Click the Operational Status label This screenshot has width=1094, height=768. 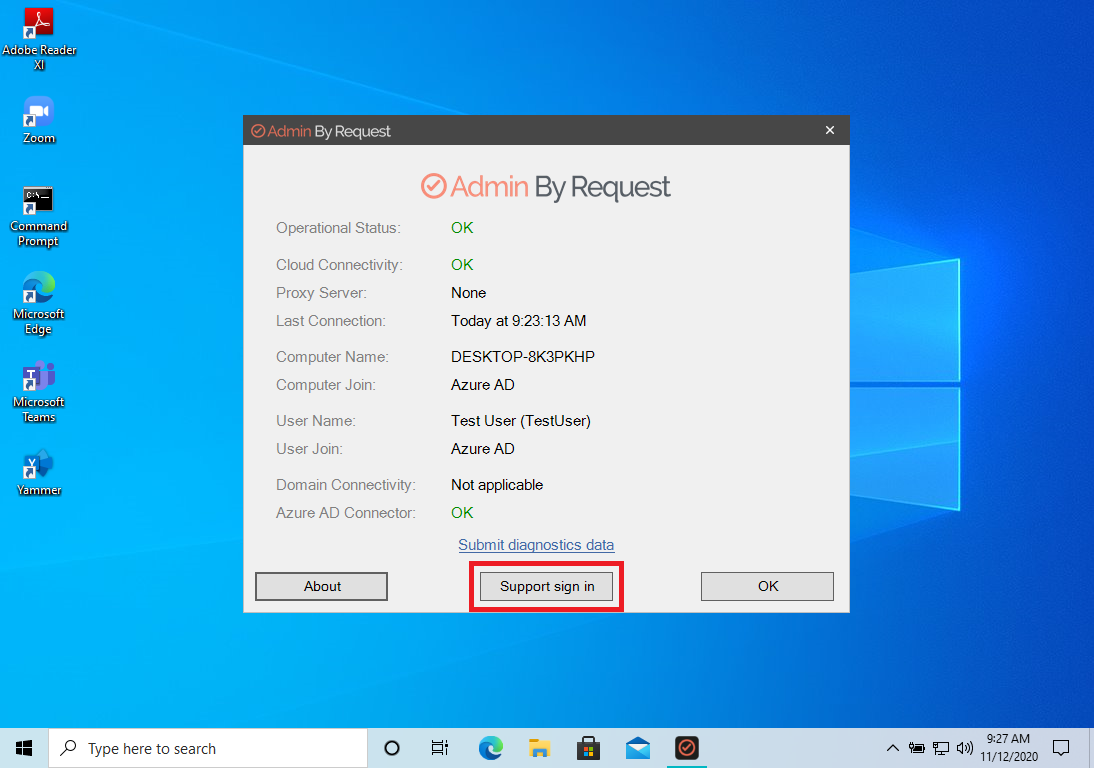pos(338,228)
